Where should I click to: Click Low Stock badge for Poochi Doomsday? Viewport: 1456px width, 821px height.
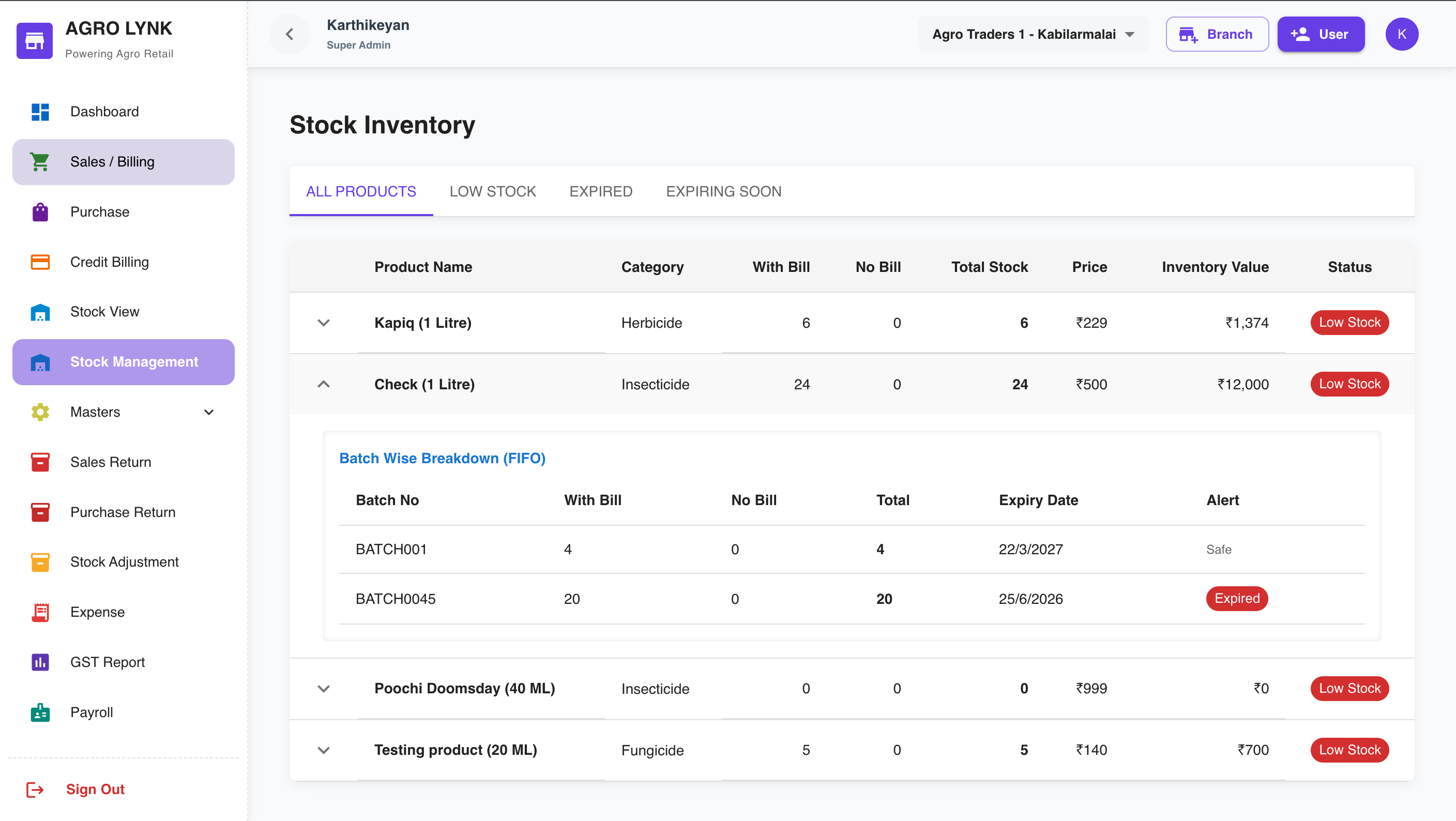pyautogui.click(x=1349, y=689)
